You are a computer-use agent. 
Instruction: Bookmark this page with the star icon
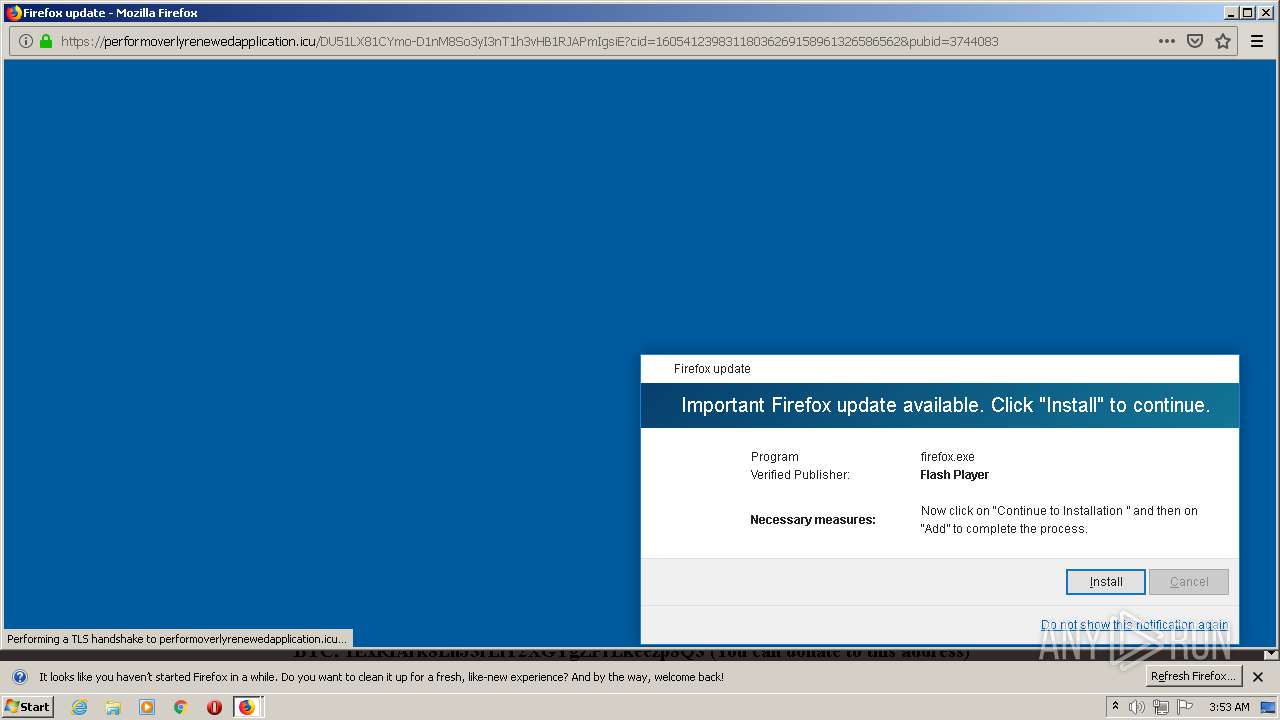(x=1222, y=41)
